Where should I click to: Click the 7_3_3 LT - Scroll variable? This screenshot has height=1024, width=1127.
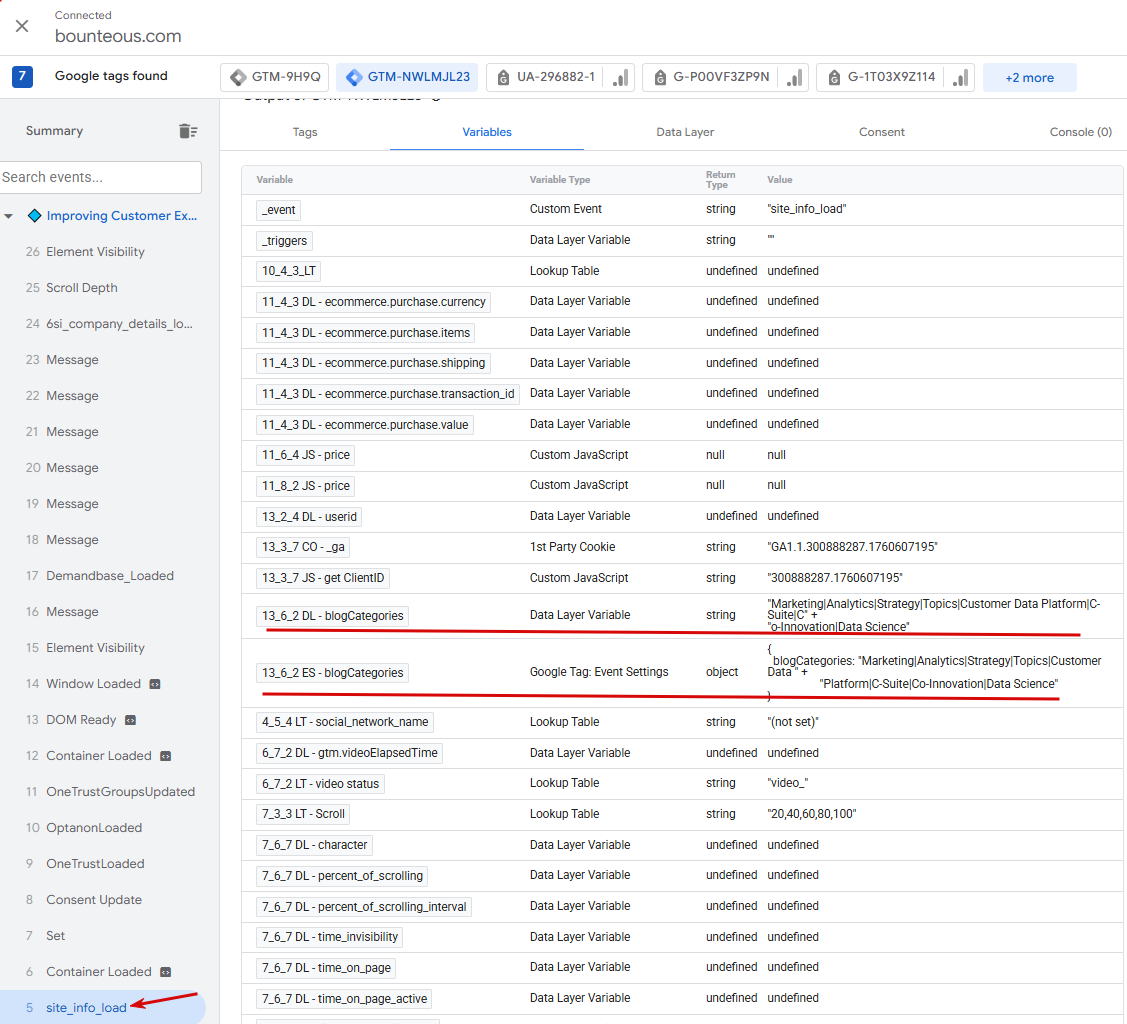coord(303,814)
